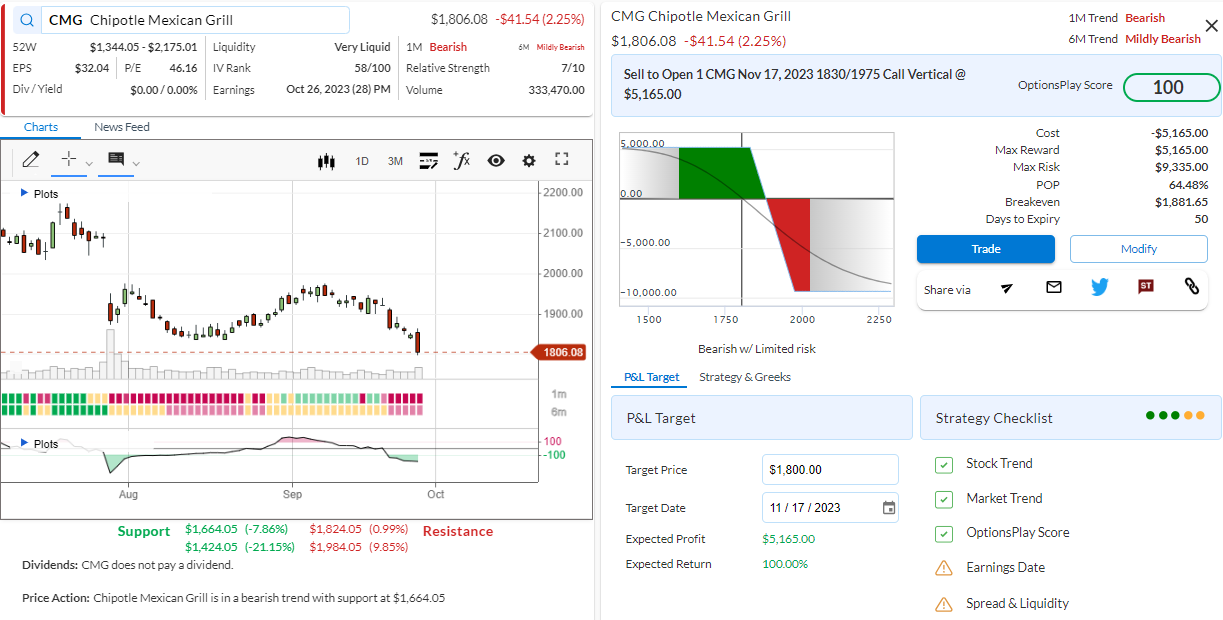Open the crosshair tool dropdown arrow

pos(89,163)
